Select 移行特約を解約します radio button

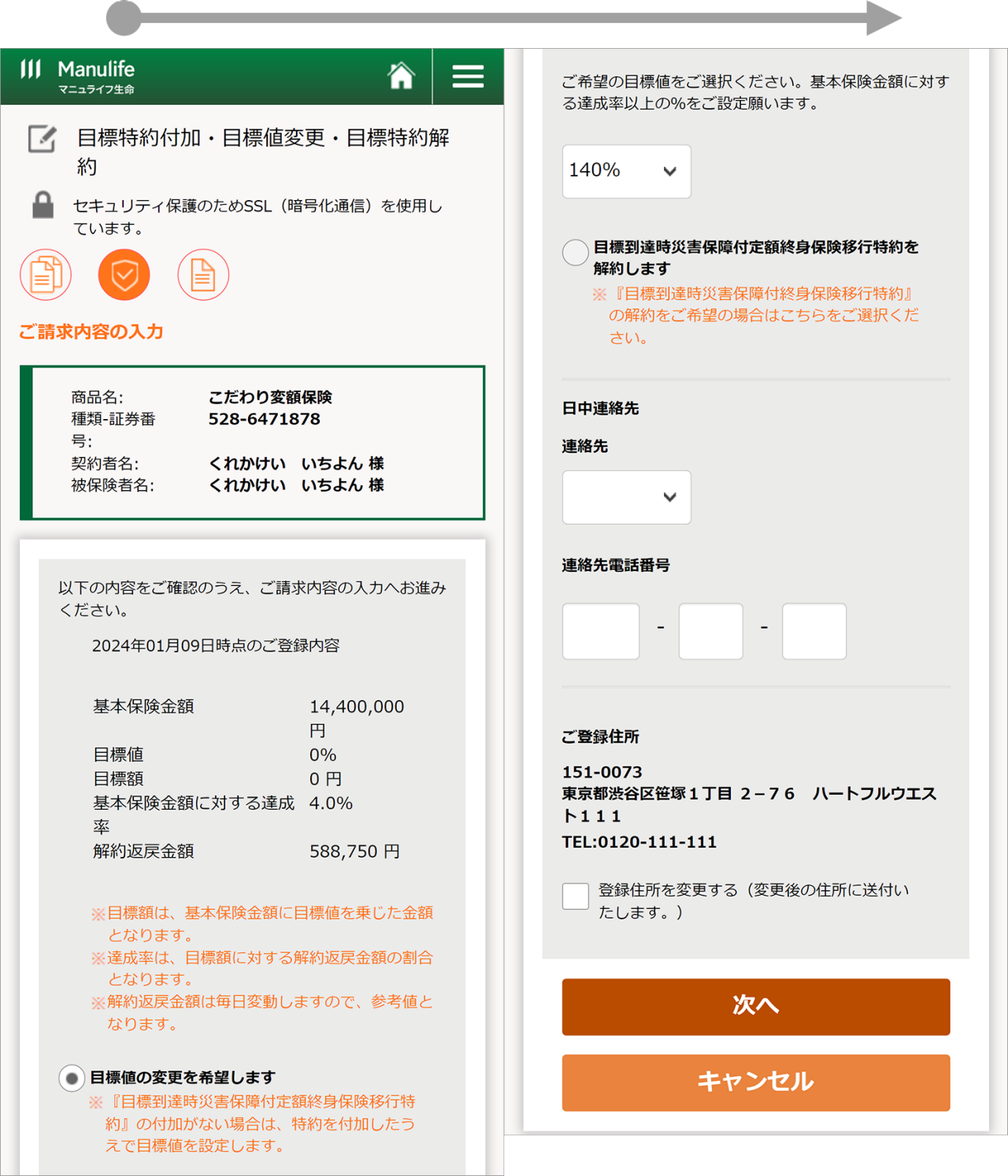576,252
